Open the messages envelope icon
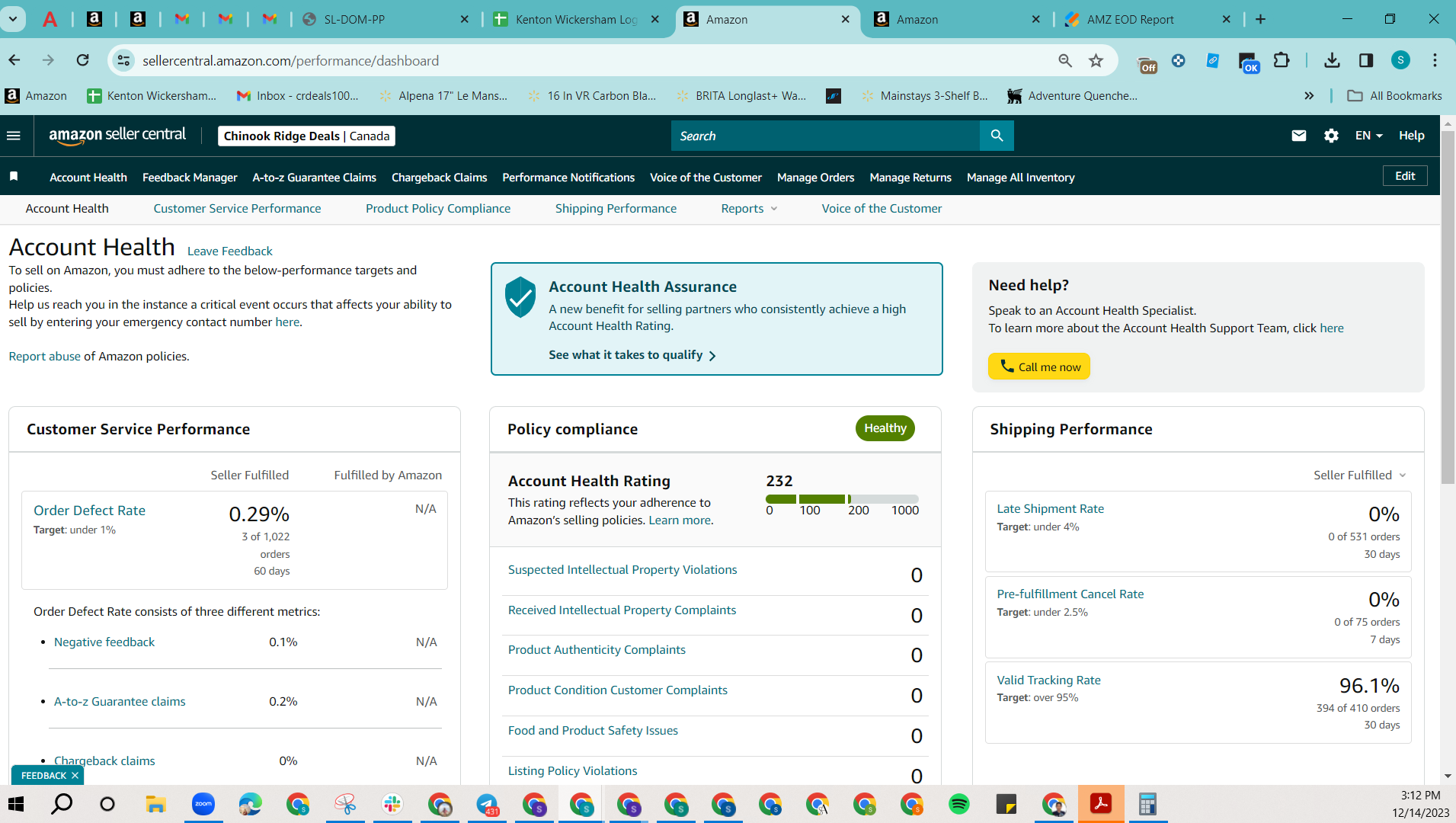Viewport: 1456px width, 823px height. tap(1299, 136)
